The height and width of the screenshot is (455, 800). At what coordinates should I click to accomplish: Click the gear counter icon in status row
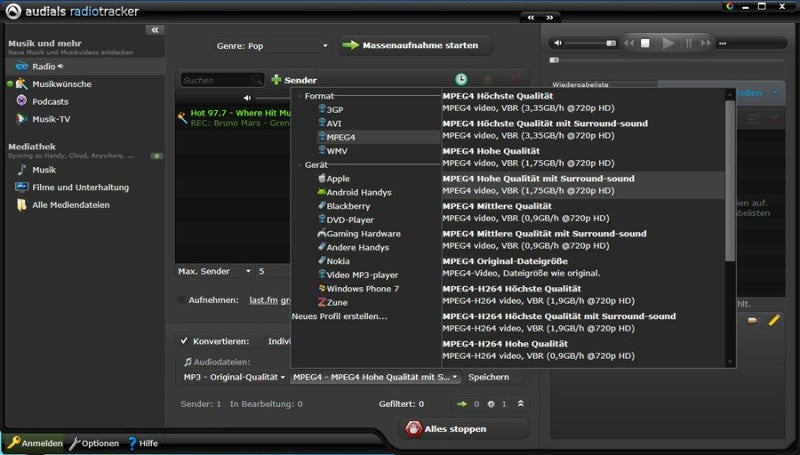point(491,403)
